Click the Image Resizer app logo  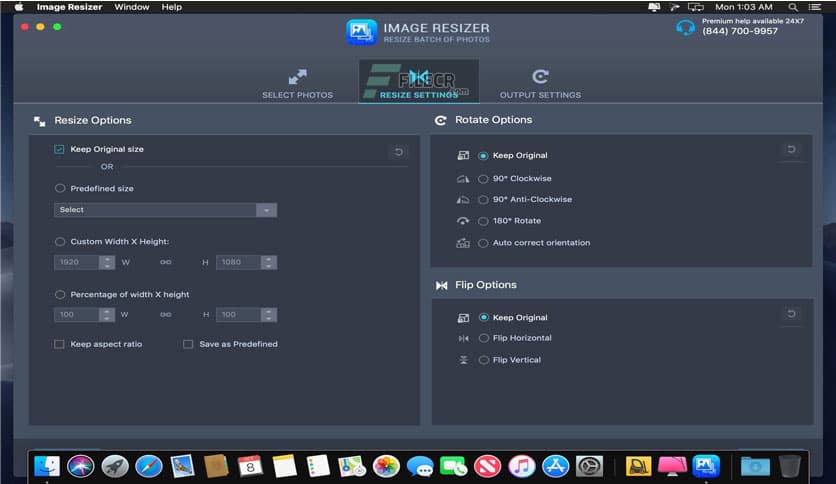[x=361, y=32]
